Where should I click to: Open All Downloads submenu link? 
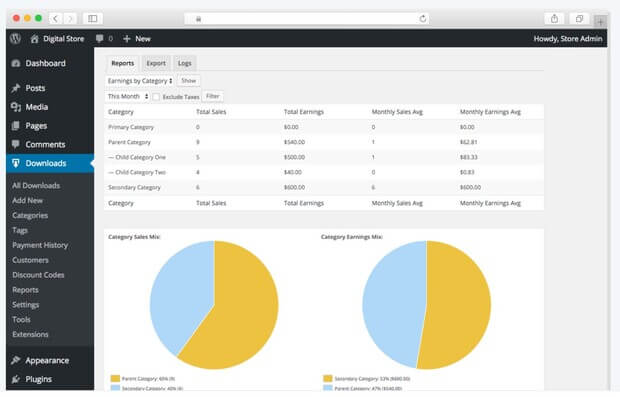36,185
